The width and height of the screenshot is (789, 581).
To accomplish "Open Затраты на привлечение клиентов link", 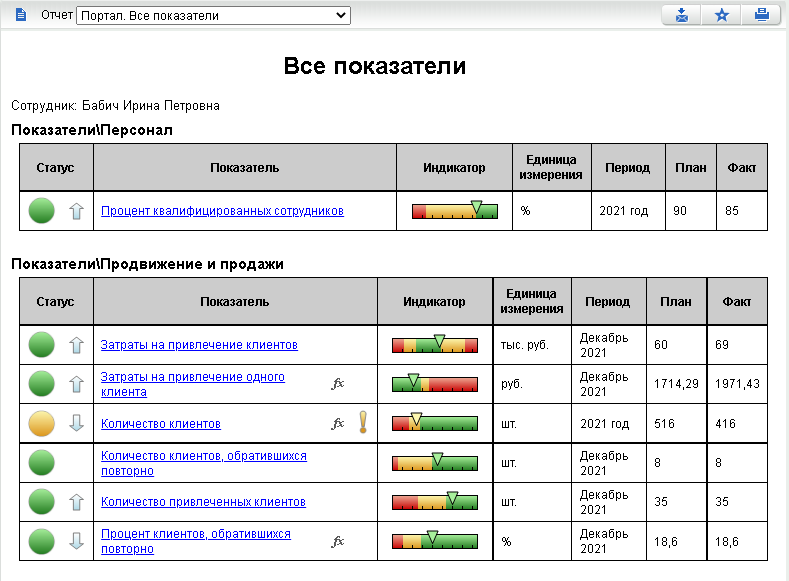I will click(199, 345).
